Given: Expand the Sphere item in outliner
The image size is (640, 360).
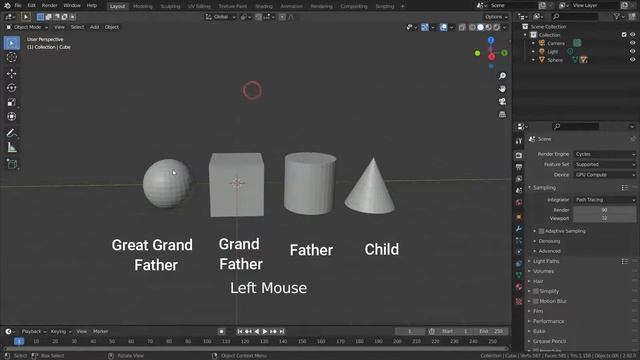Looking at the screenshot, I should coord(533,60).
